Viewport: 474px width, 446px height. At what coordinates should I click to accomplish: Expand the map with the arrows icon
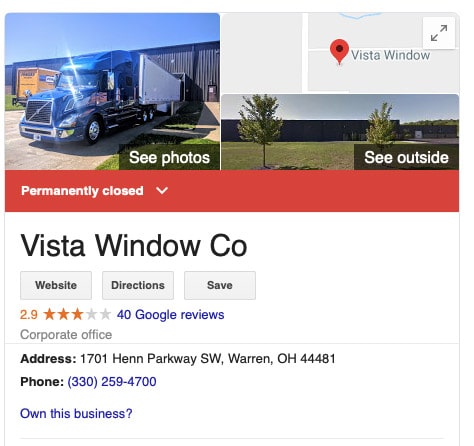click(439, 33)
